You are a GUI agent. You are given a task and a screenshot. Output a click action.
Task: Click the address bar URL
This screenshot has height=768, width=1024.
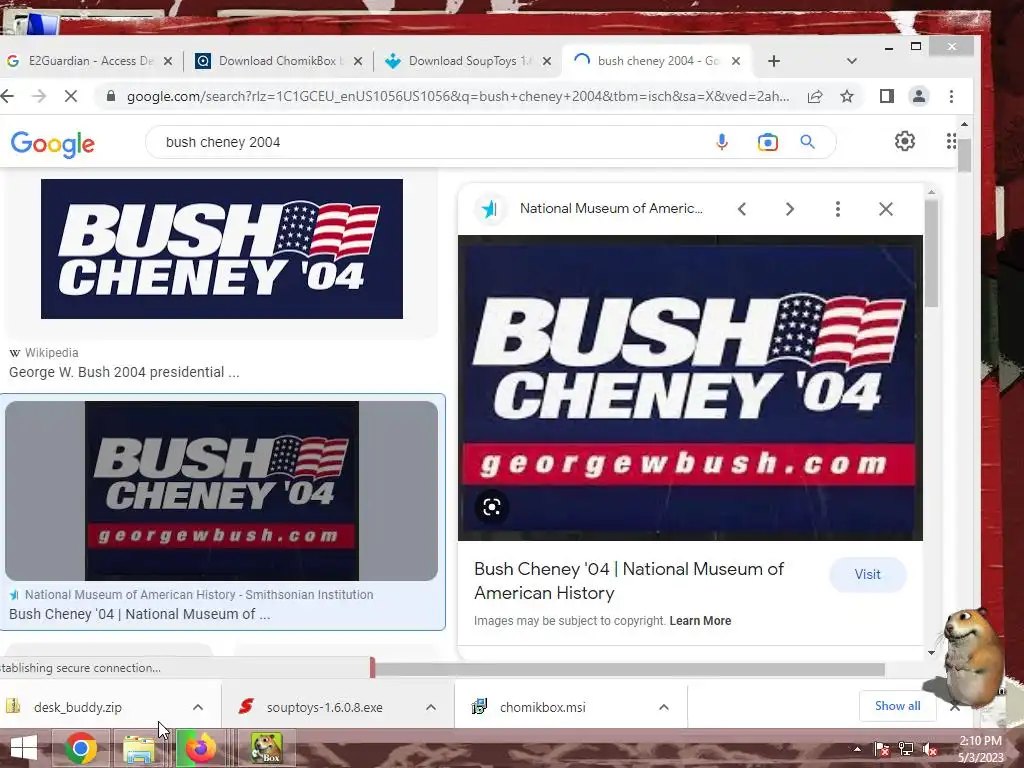(457, 97)
